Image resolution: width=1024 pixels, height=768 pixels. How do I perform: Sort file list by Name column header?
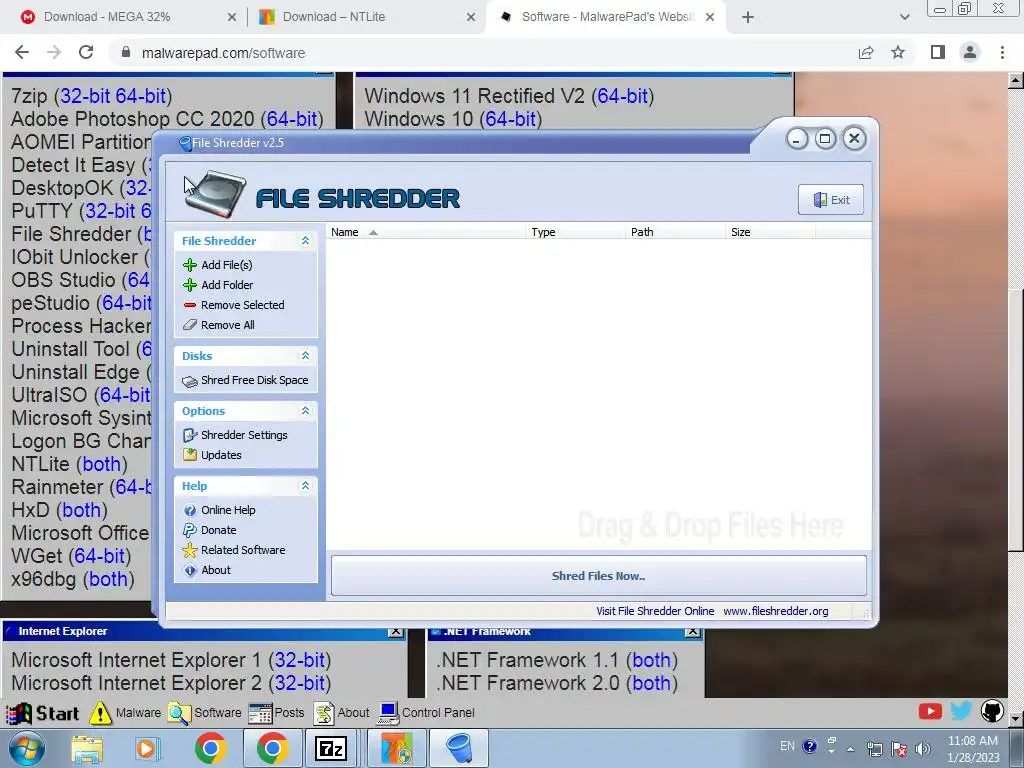click(426, 232)
